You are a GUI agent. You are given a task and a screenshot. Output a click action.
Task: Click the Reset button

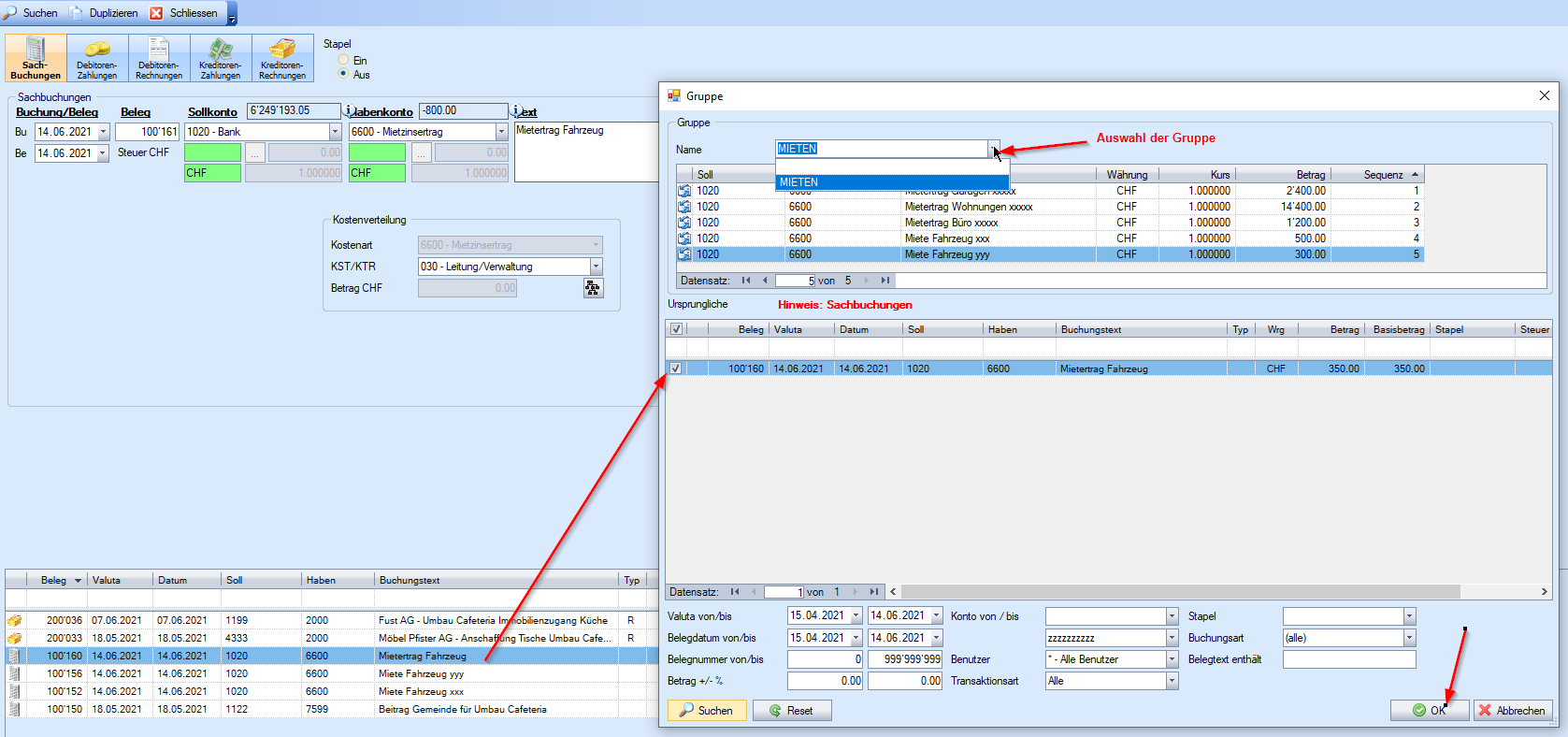[791, 711]
